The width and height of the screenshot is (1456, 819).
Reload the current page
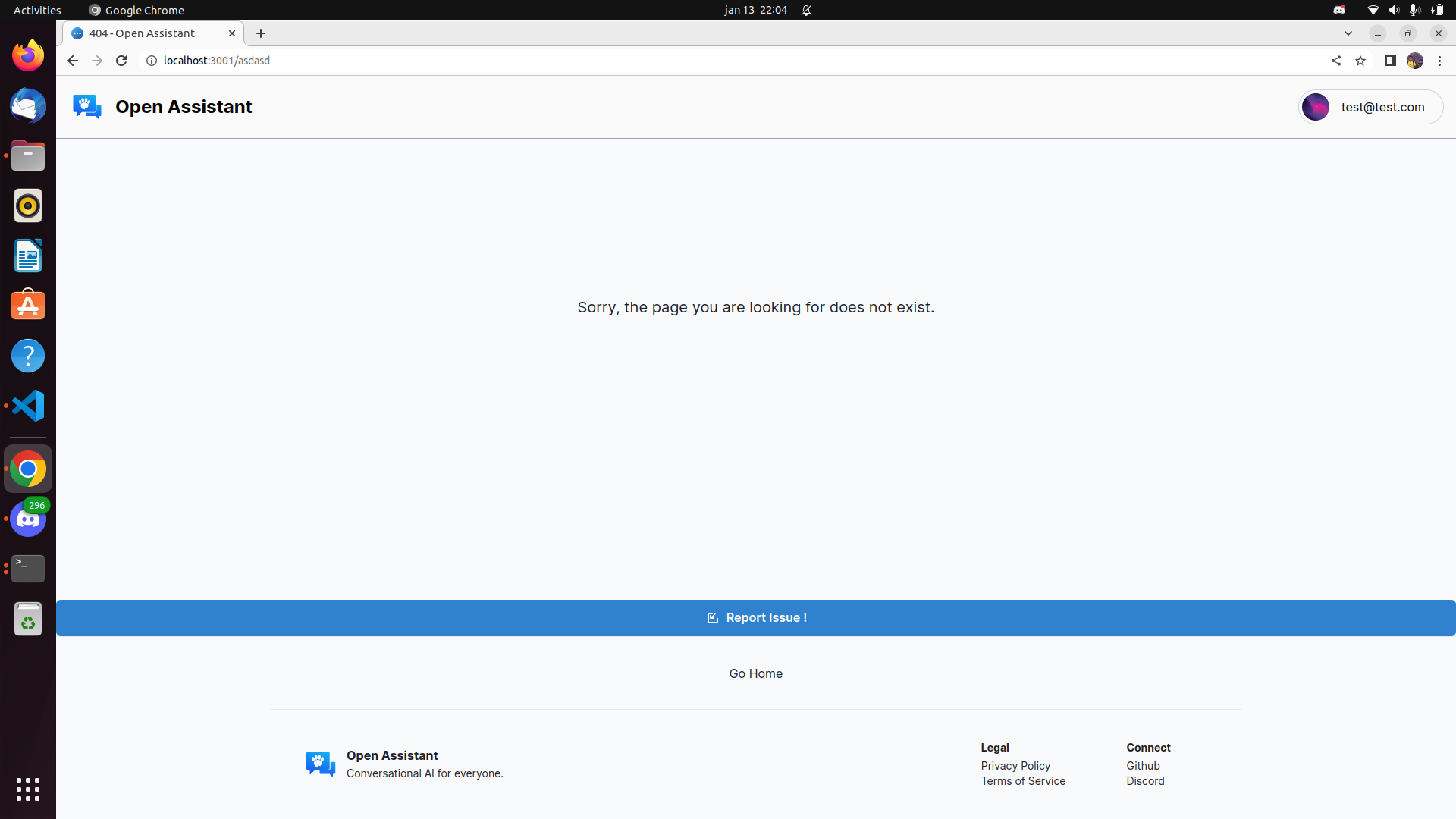[121, 61]
